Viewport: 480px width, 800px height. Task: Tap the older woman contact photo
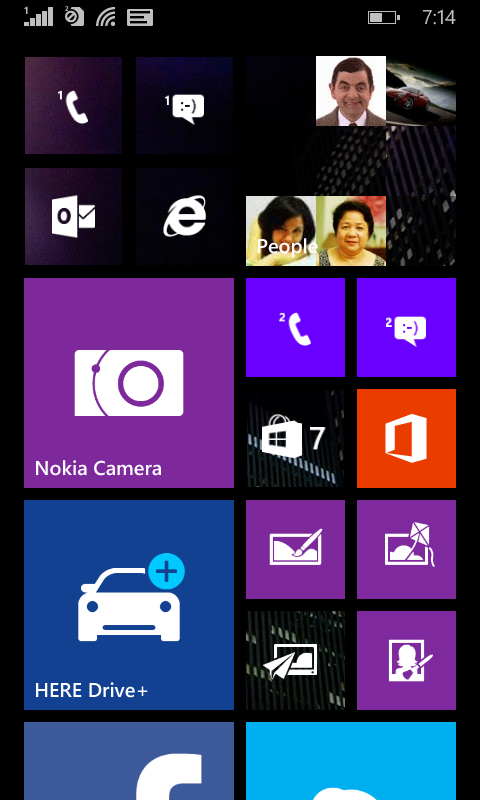351,231
